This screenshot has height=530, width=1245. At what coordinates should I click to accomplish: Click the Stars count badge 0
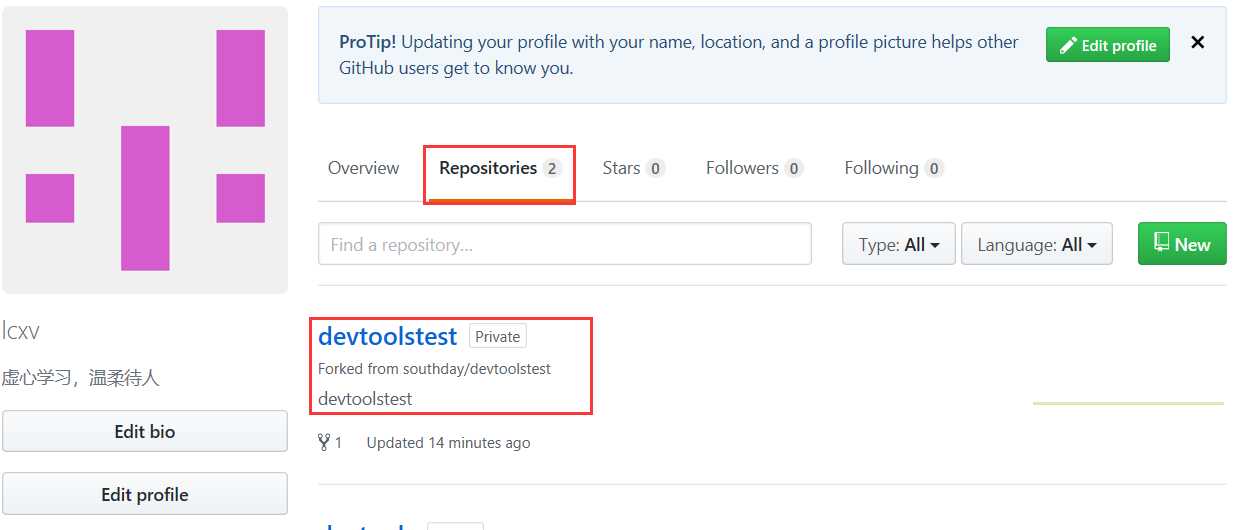[656, 169]
